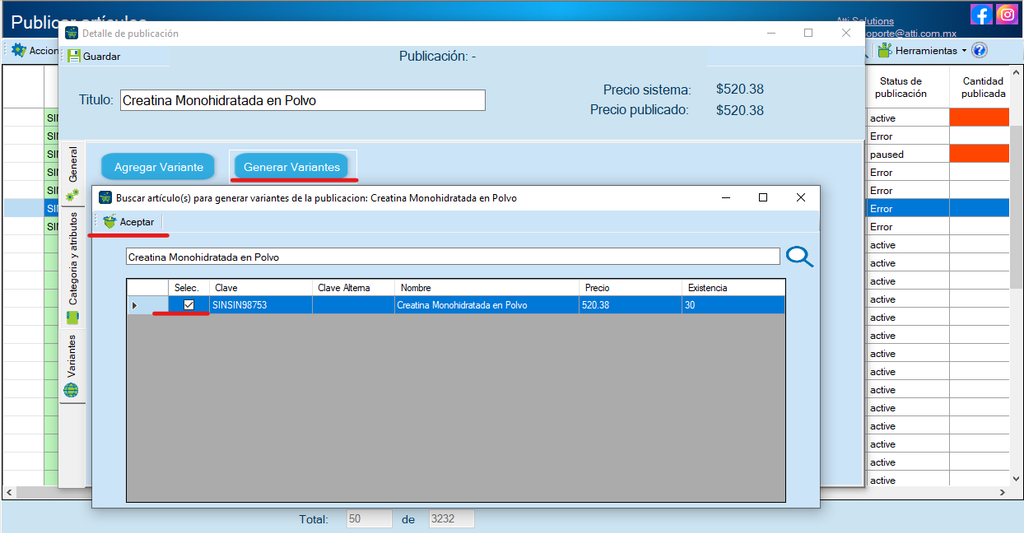
Task: Click the Atti Solutions link
Action: click(x=865, y=21)
